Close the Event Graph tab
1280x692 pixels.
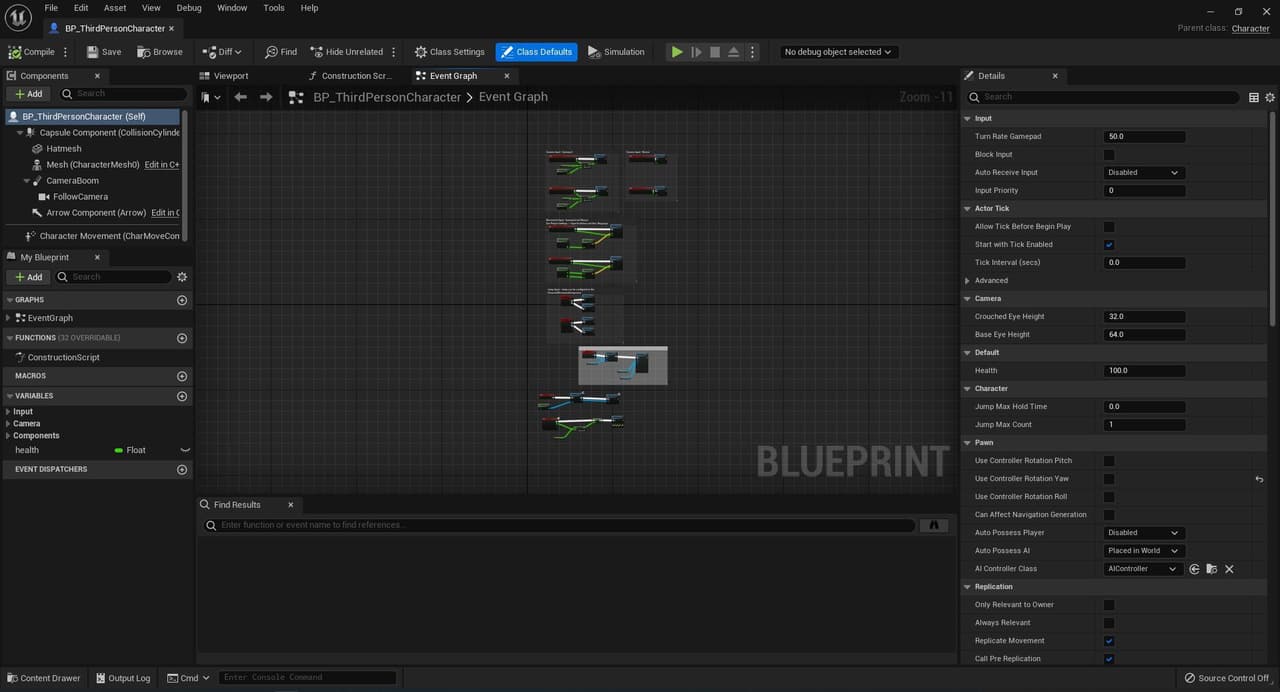pos(507,76)
